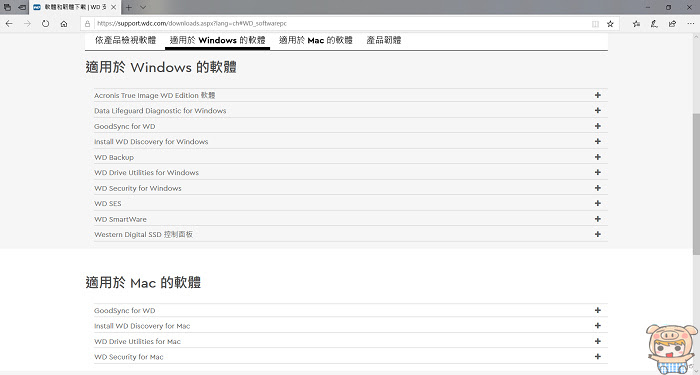Switch to 依產品檢視軟體 tab
The width and height of the screenshot is (700, 375).
pos(125,40)
